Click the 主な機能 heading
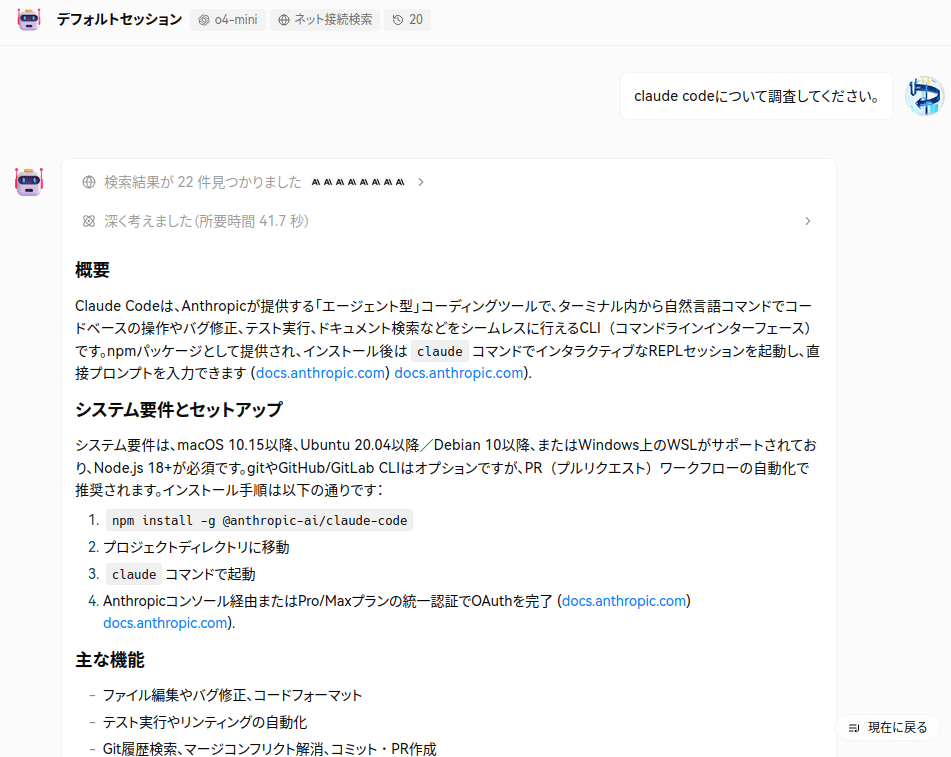Viewport: 951px width, 757px height. [x=110, y=660]
